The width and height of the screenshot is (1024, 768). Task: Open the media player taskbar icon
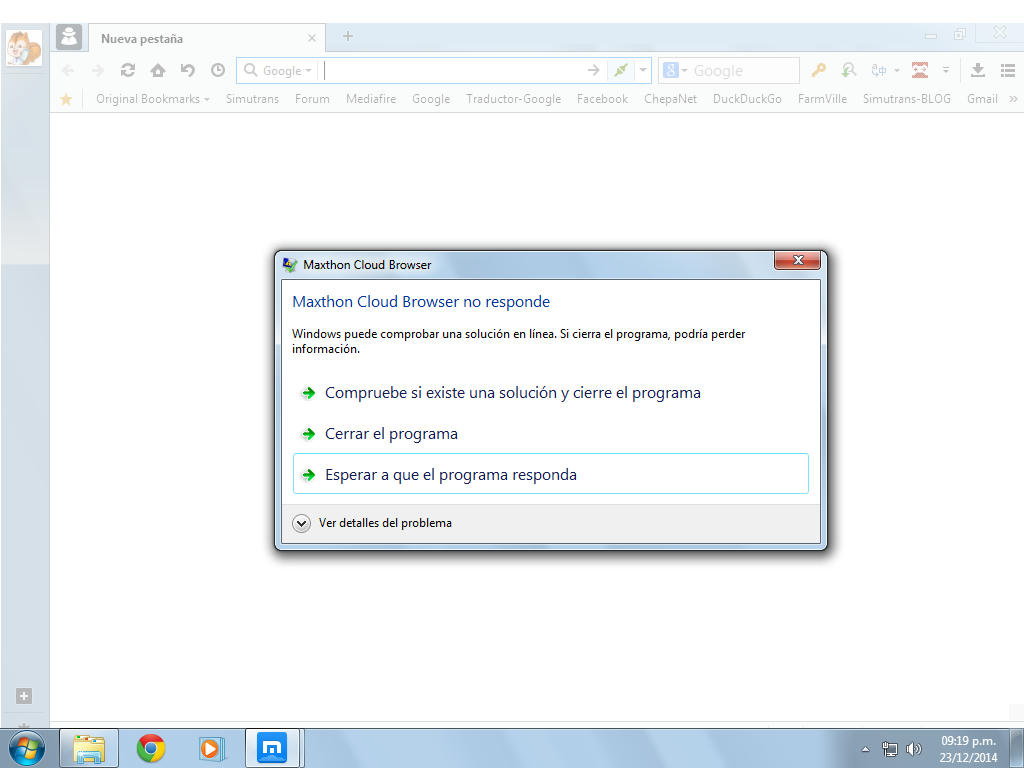pyautogui.click(x=212, y=748)
